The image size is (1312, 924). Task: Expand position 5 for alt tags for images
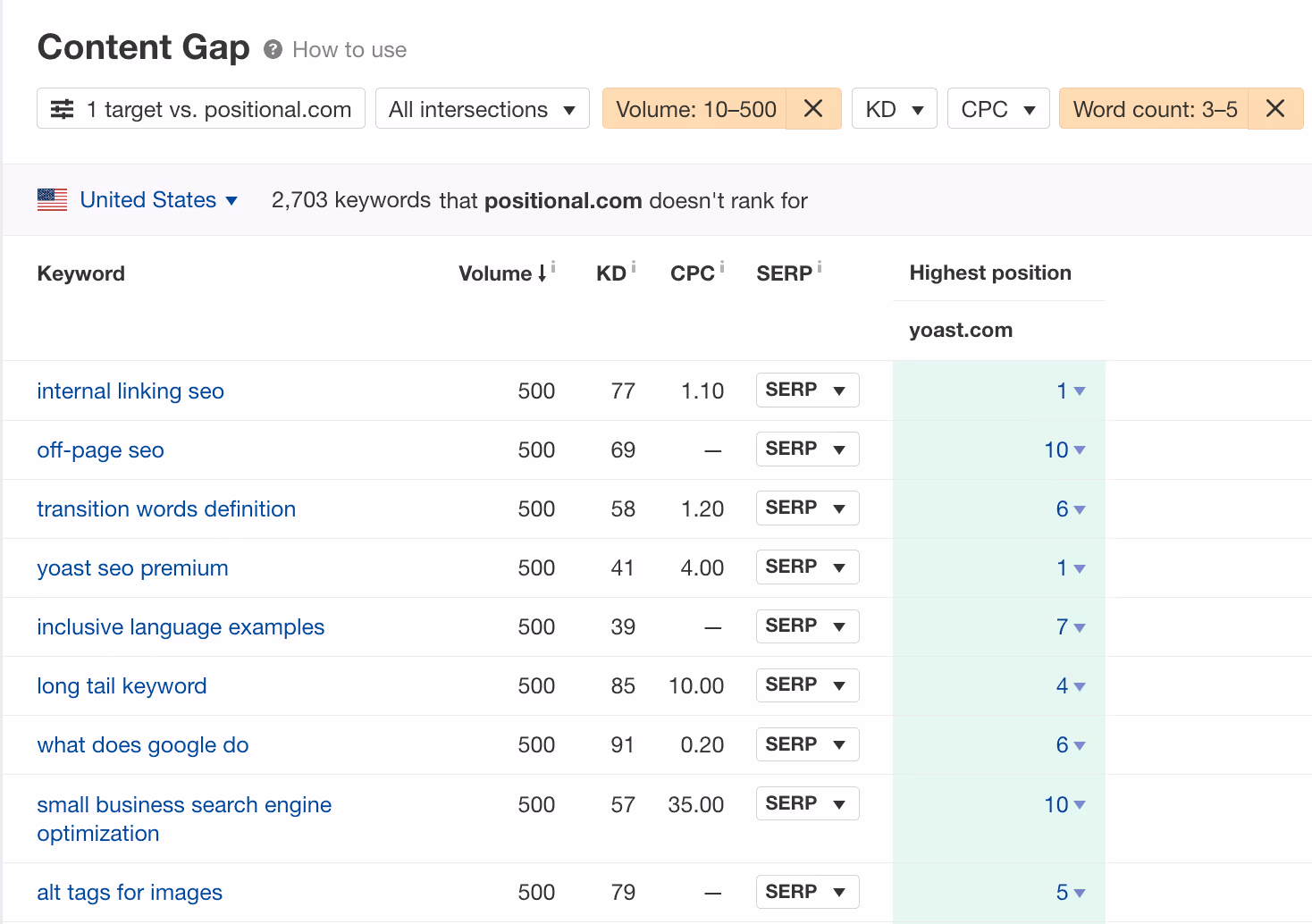(x=1071, y=892)
